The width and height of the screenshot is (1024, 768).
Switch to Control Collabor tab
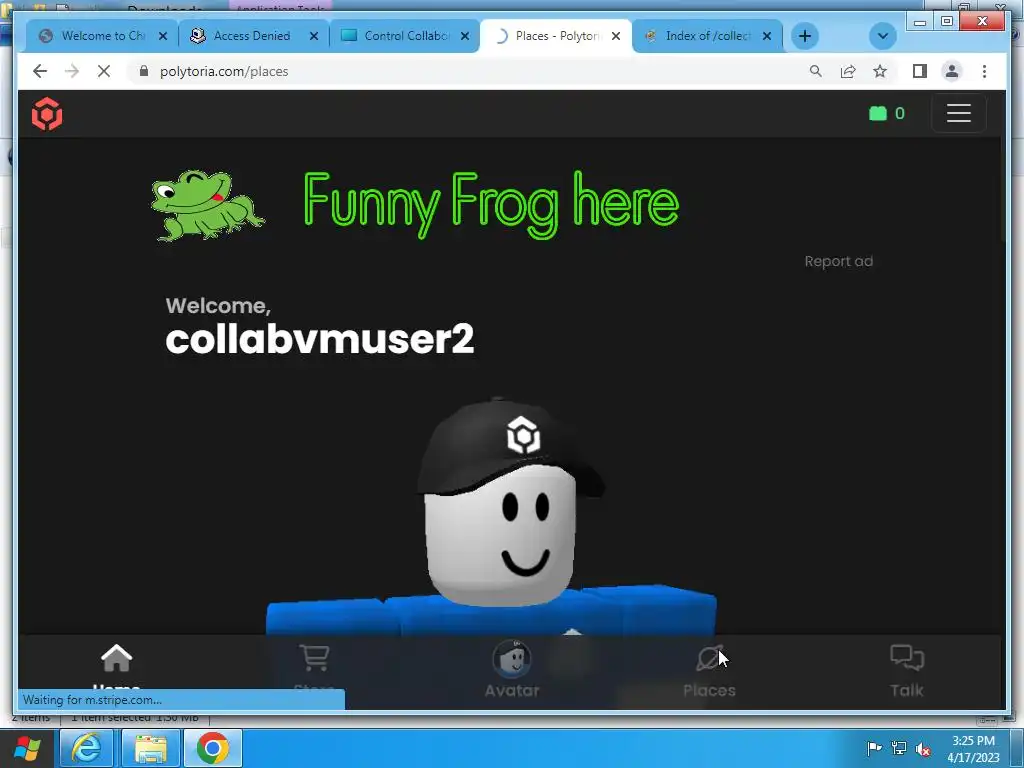[x=405, y=36]
